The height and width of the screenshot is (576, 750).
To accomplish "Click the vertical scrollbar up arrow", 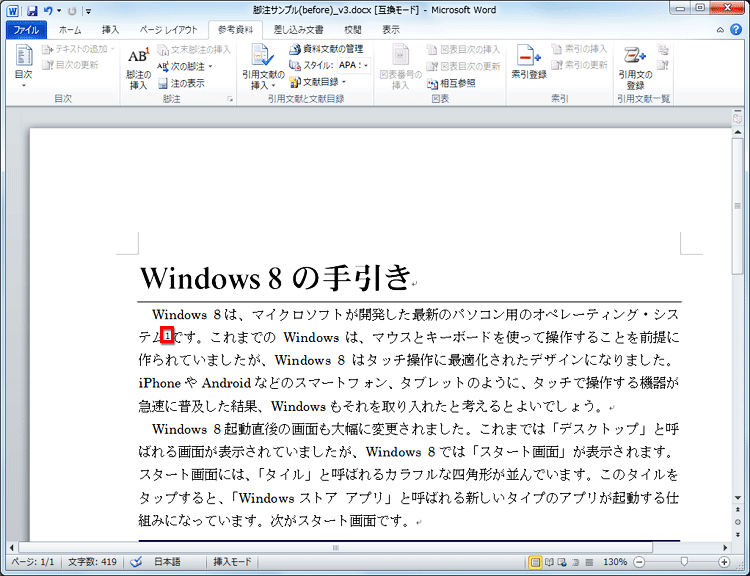I will (737, 133).
